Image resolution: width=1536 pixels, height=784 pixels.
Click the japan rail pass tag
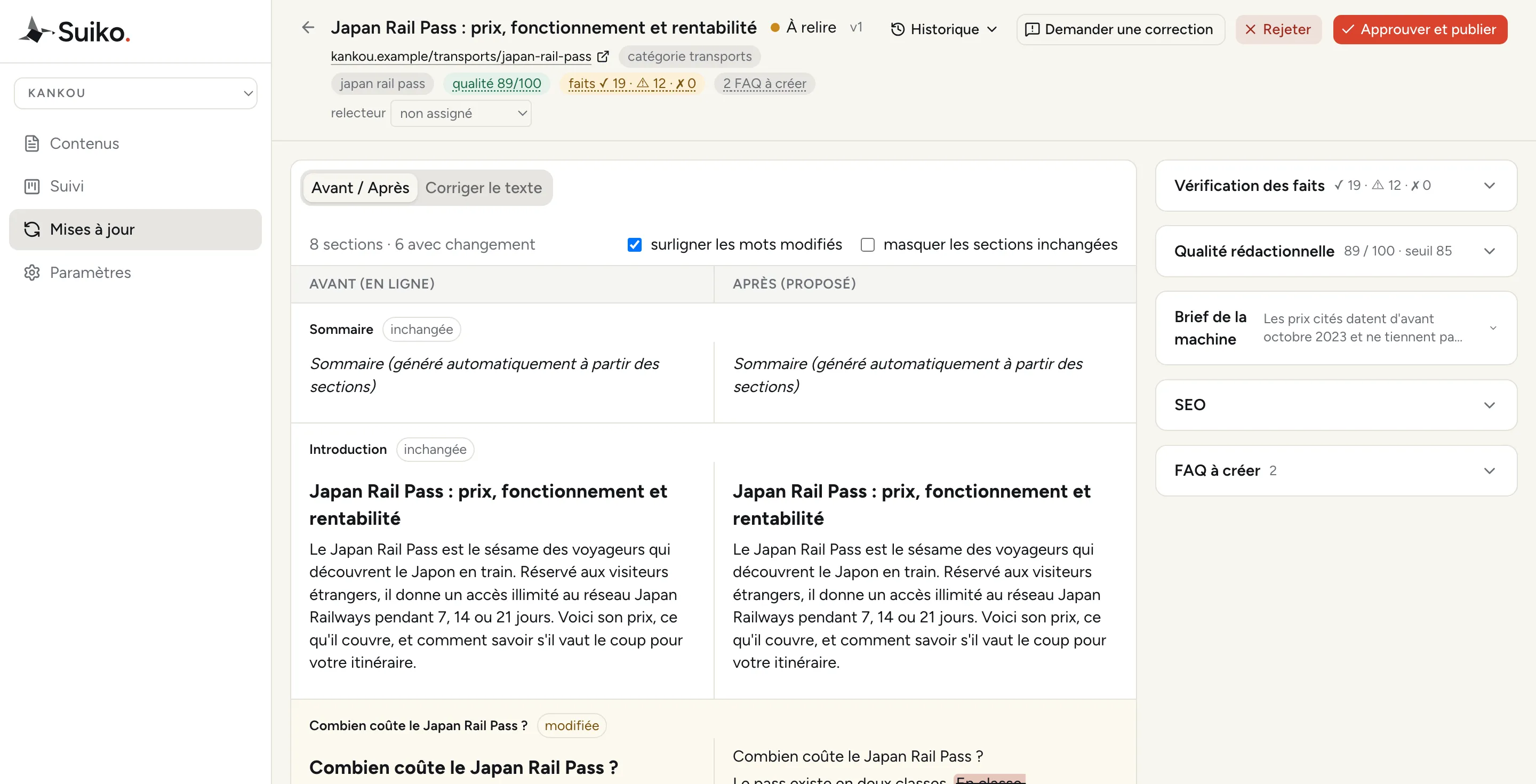pyautogui.click(x=382, y=84)
